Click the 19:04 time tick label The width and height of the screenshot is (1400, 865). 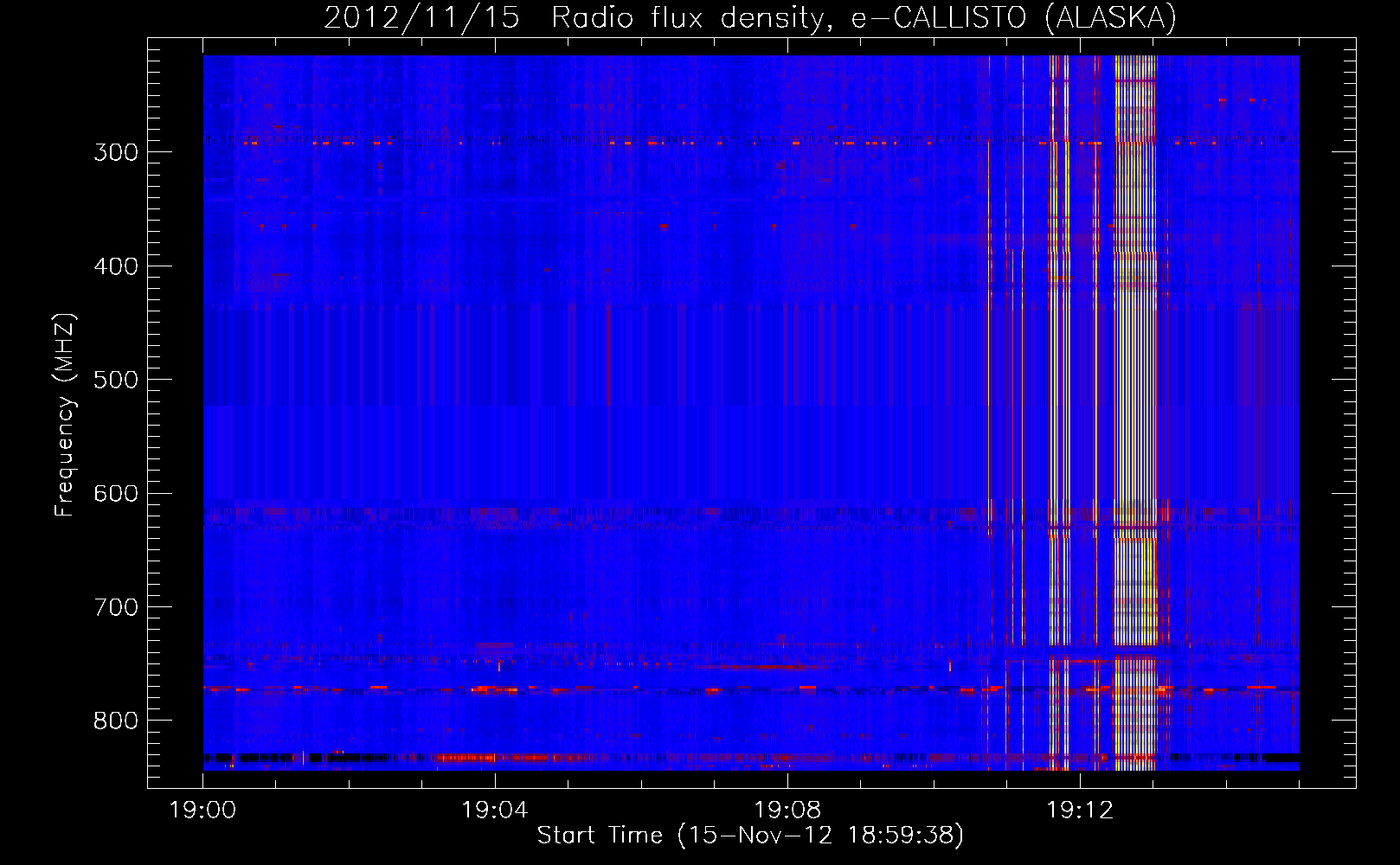tap(495, 811)
